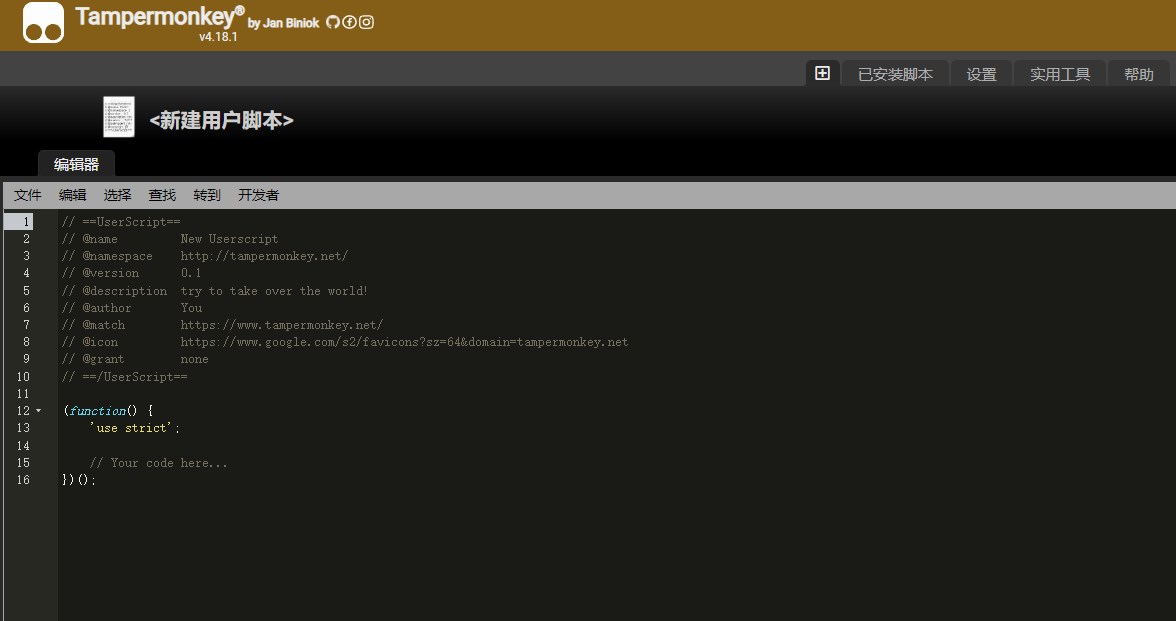Select the 编辑器 tab

click(x=76, y=164)
